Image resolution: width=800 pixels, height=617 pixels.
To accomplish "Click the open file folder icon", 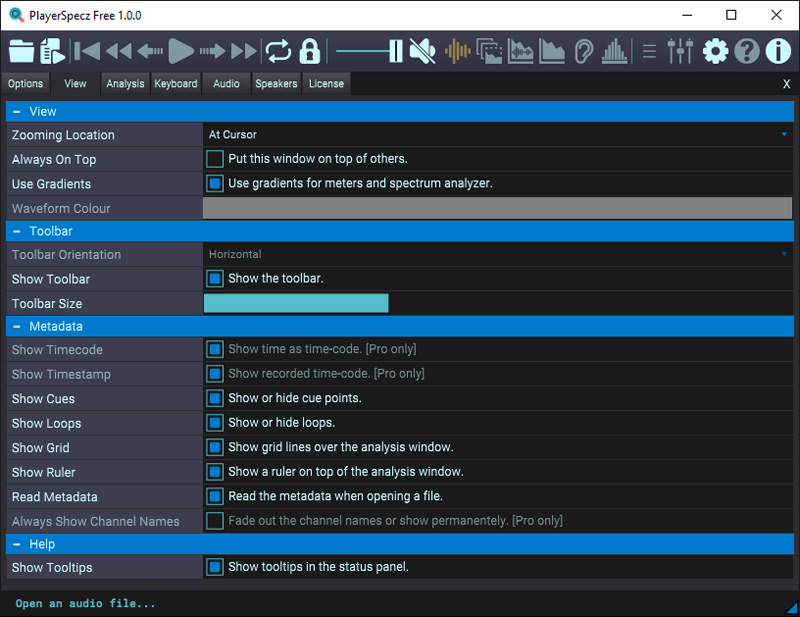I will (x=21, y=51).
